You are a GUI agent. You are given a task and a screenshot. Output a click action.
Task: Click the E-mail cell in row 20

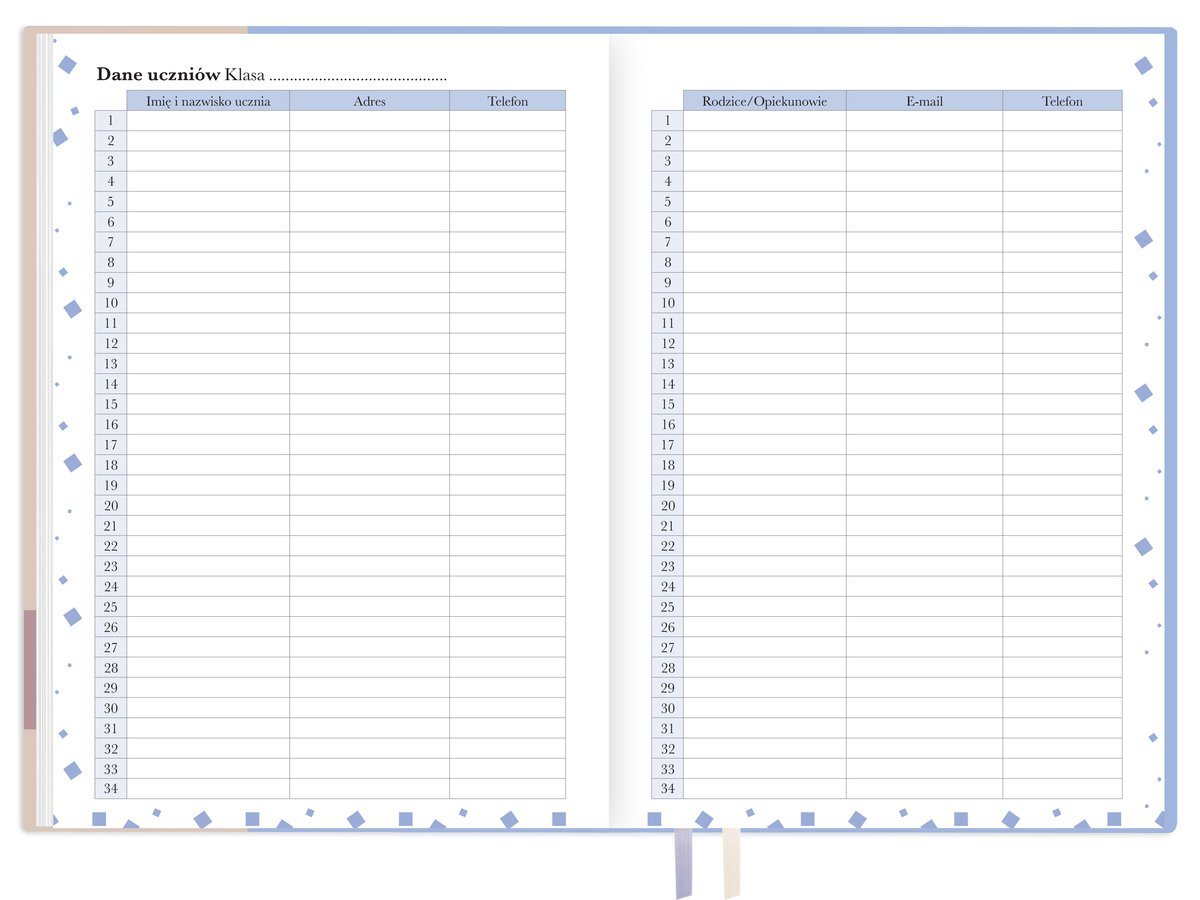tap(924, 506)
